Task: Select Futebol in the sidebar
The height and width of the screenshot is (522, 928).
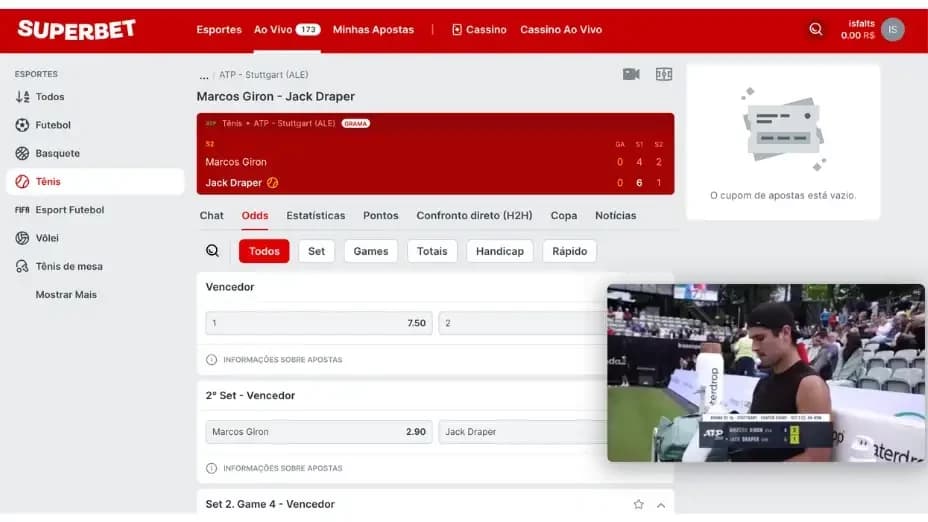Action: 95,125
